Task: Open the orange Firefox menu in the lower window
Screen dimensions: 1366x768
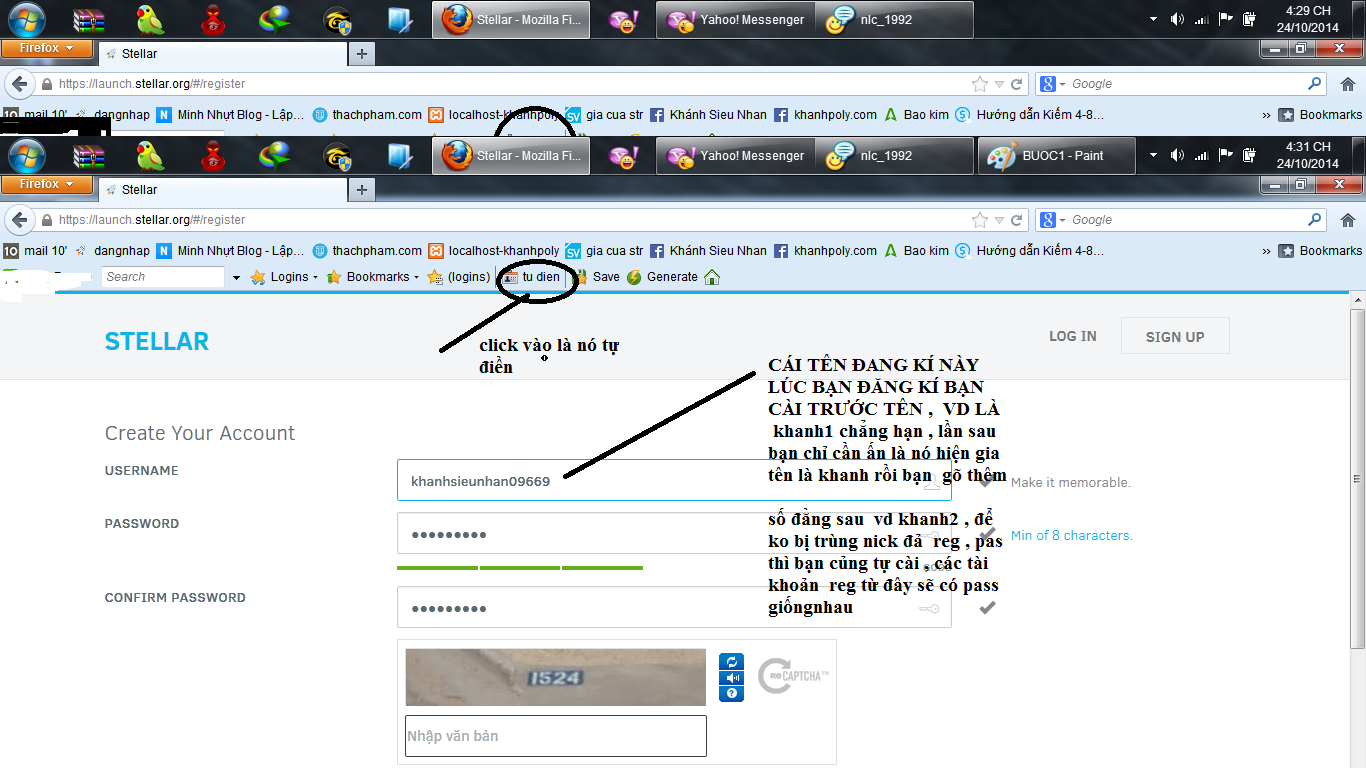Action: [47, 184]
